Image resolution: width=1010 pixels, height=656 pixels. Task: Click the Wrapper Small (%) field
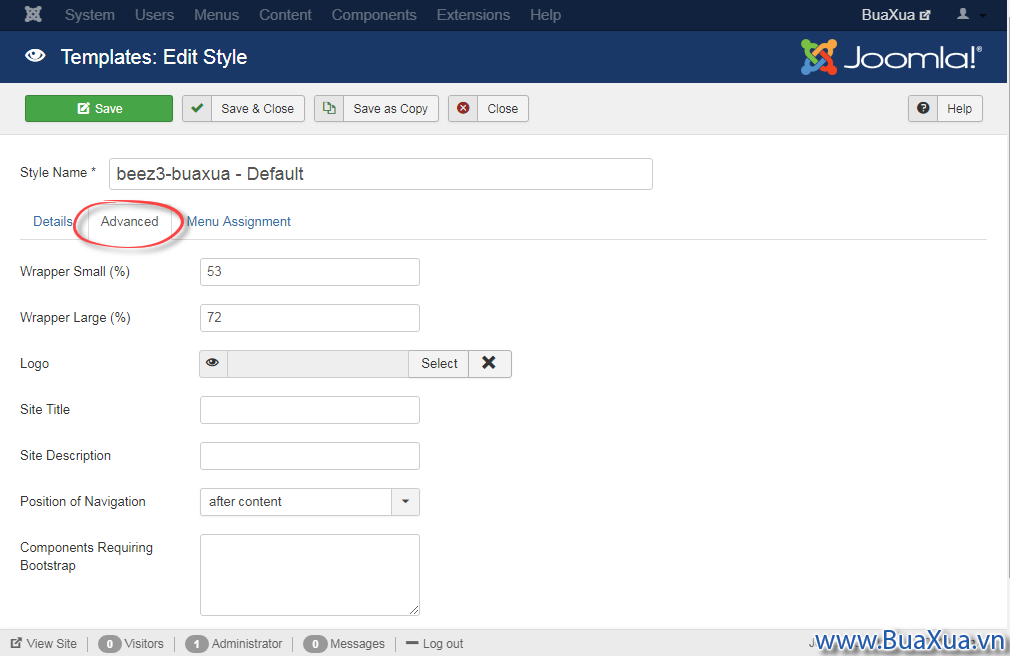click(310, 272)
